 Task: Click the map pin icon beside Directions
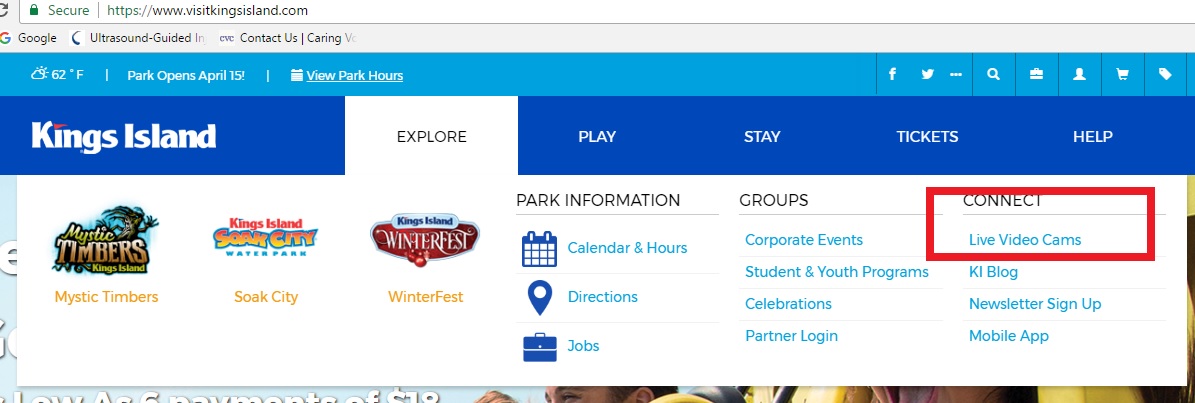pos(540,298)
